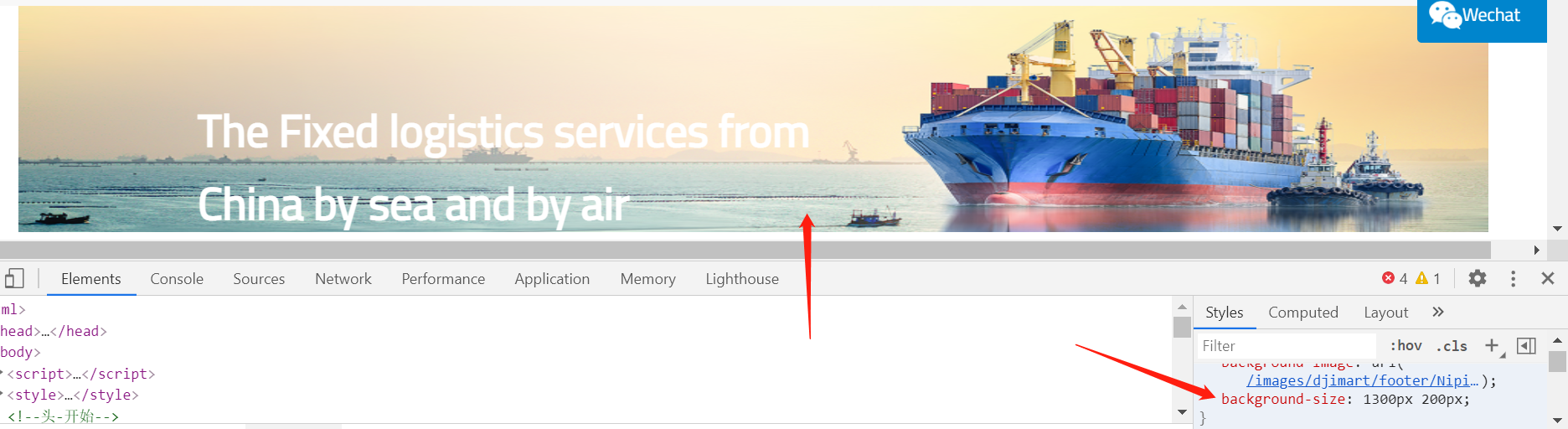Click the red error count badge
This screenshot has height=429, width=1568.
tap(1395, 278)
